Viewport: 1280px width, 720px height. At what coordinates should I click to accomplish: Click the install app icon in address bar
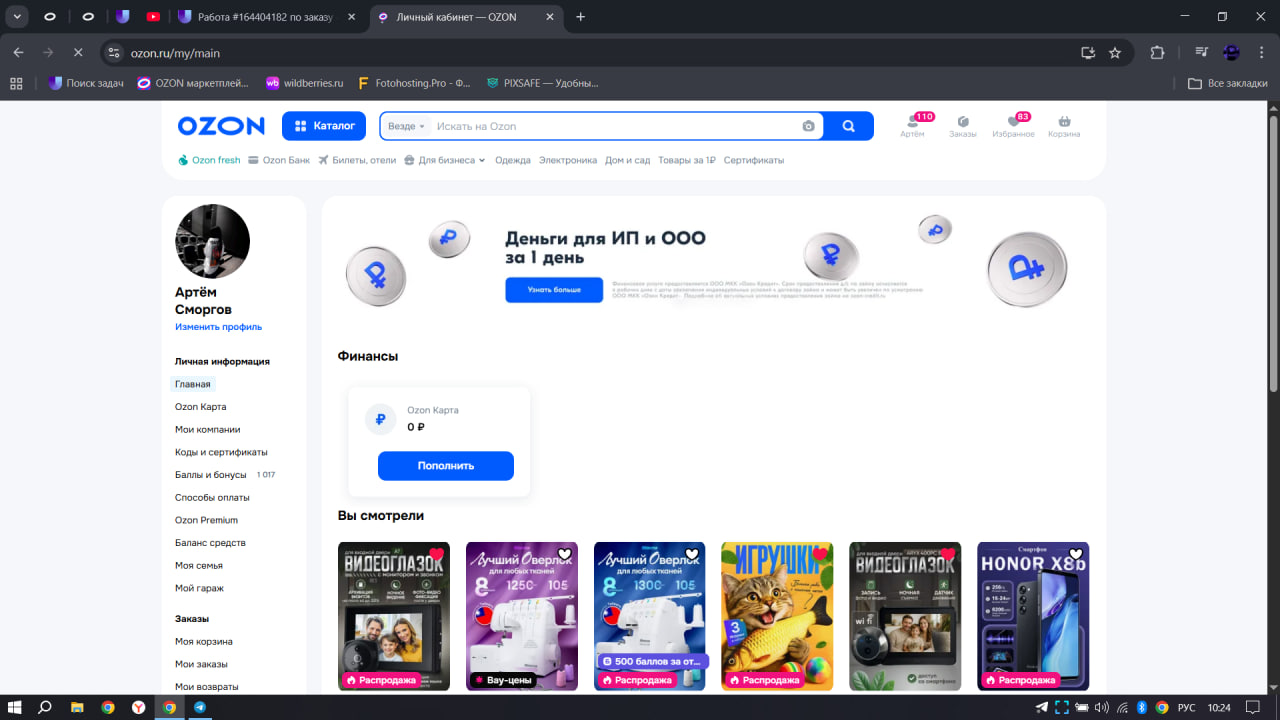coord(1088,52)
